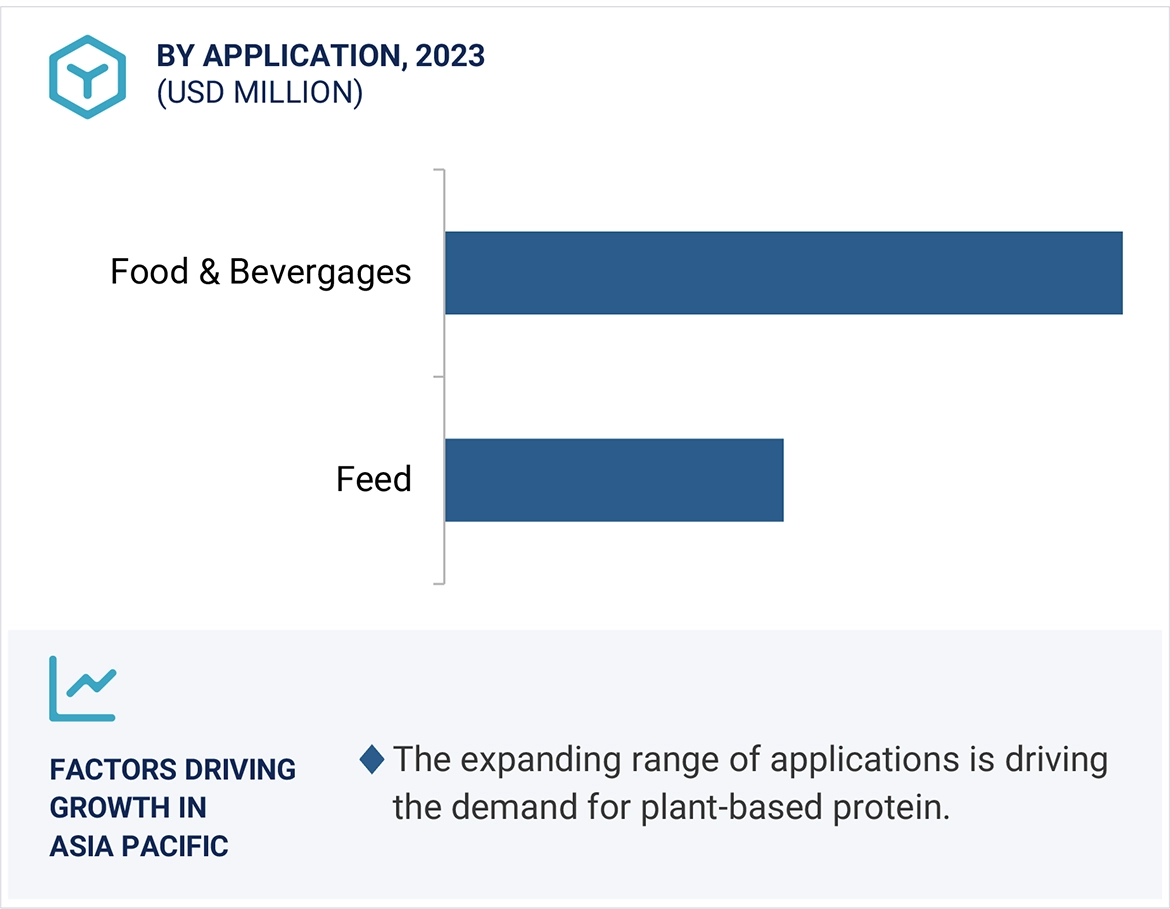Screen dimensions: 1170x909
Task: Click the top tick of the chart axis
Action: pyautogui.click(x=438, y=170)
